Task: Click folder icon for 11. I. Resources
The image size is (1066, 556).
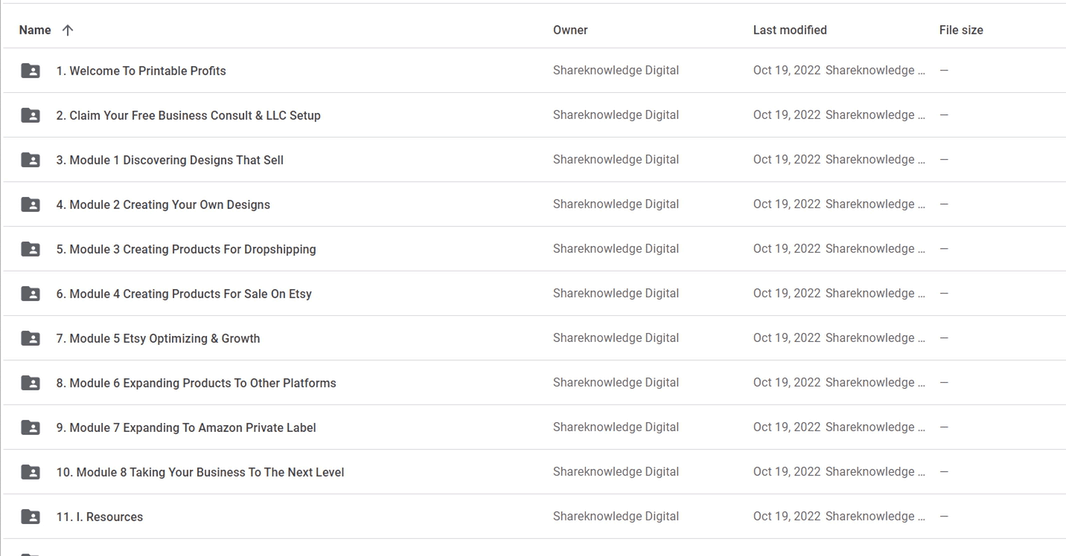Action: pos(31,517)
